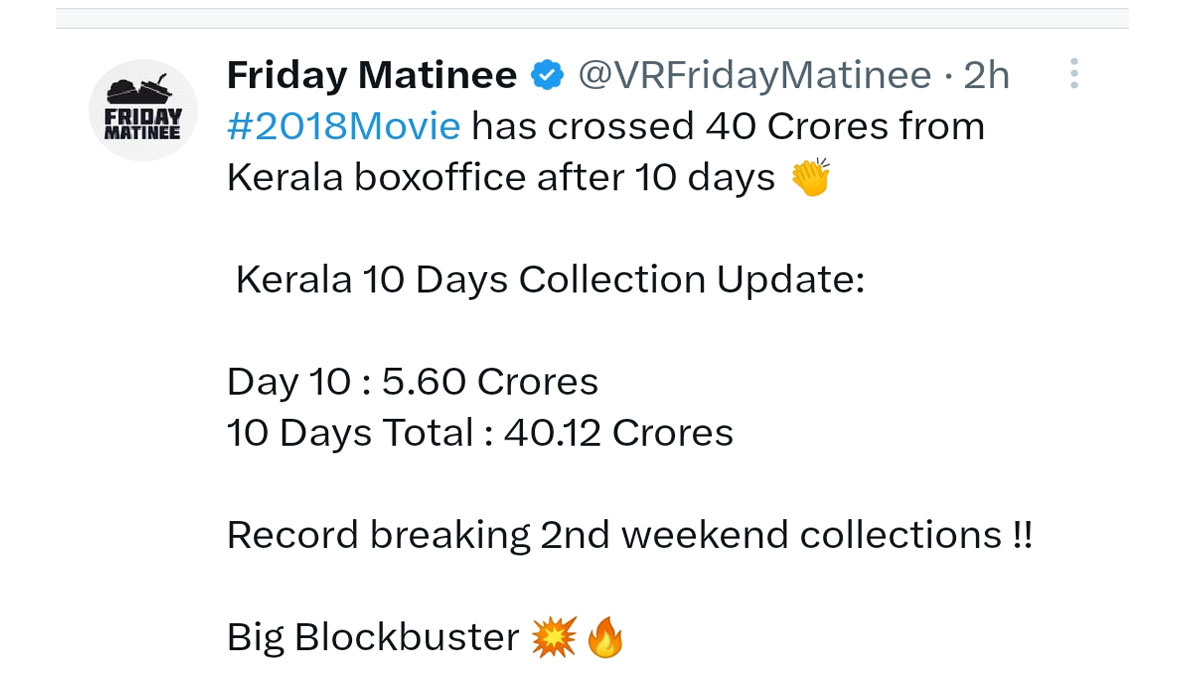Click the '10 Days Total' label text

click(350, 433)
